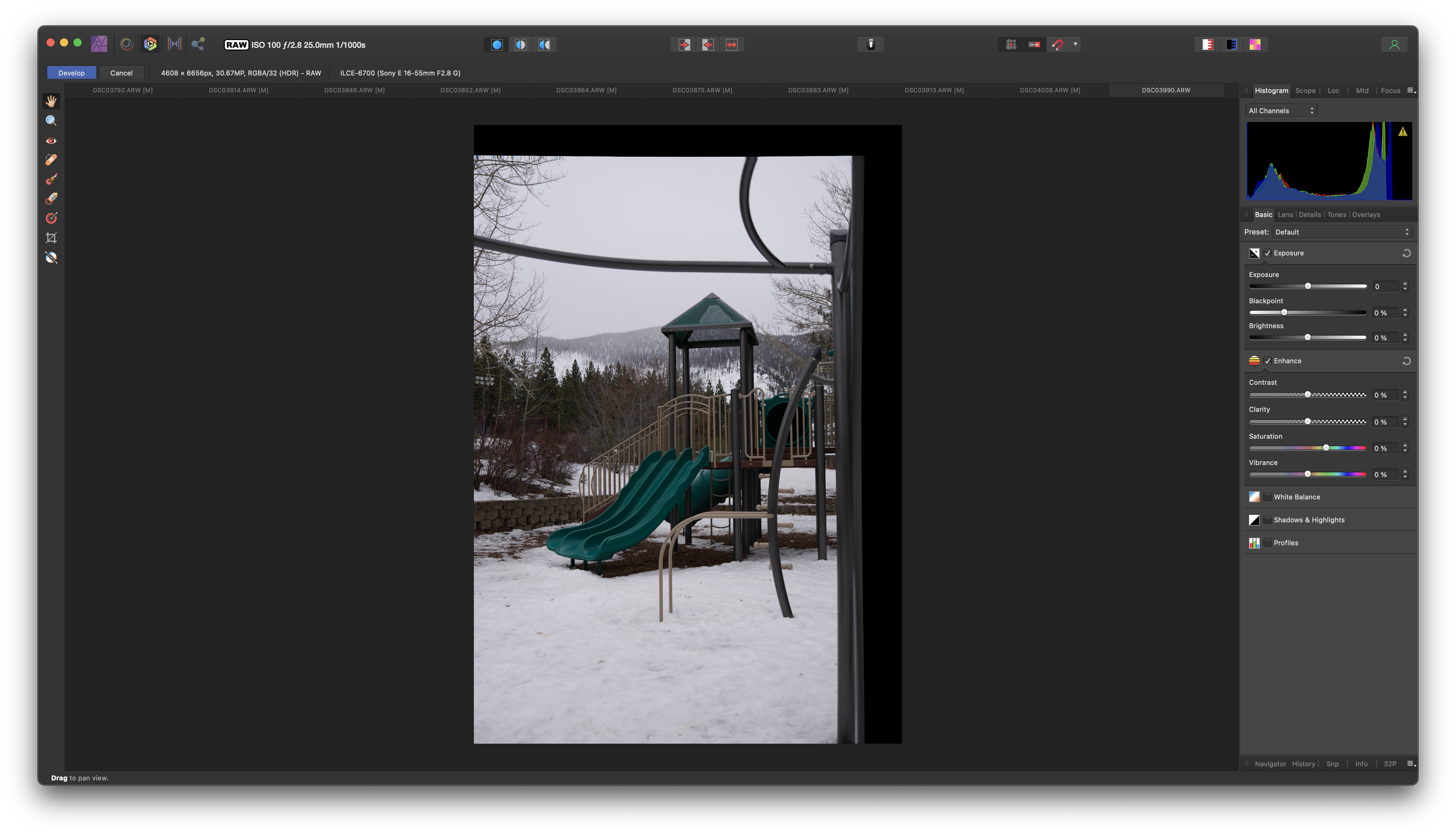Screen dimensions: 1456x835
Task: Open the History panel tab
Action: pyautogui.click(x=1303, y=764)
